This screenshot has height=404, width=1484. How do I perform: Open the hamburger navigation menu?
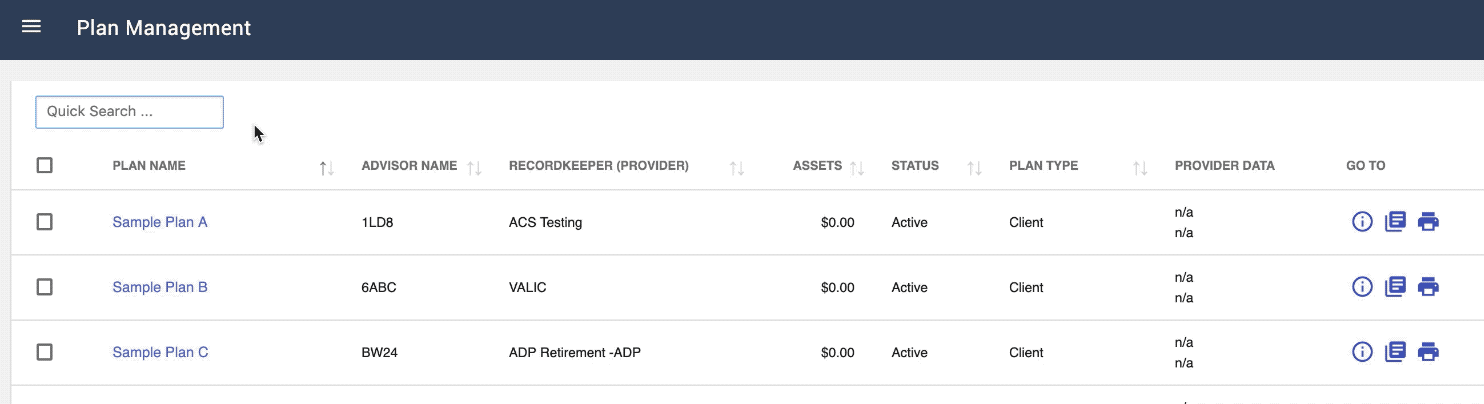pyautogui.click(x=31, y=27)
